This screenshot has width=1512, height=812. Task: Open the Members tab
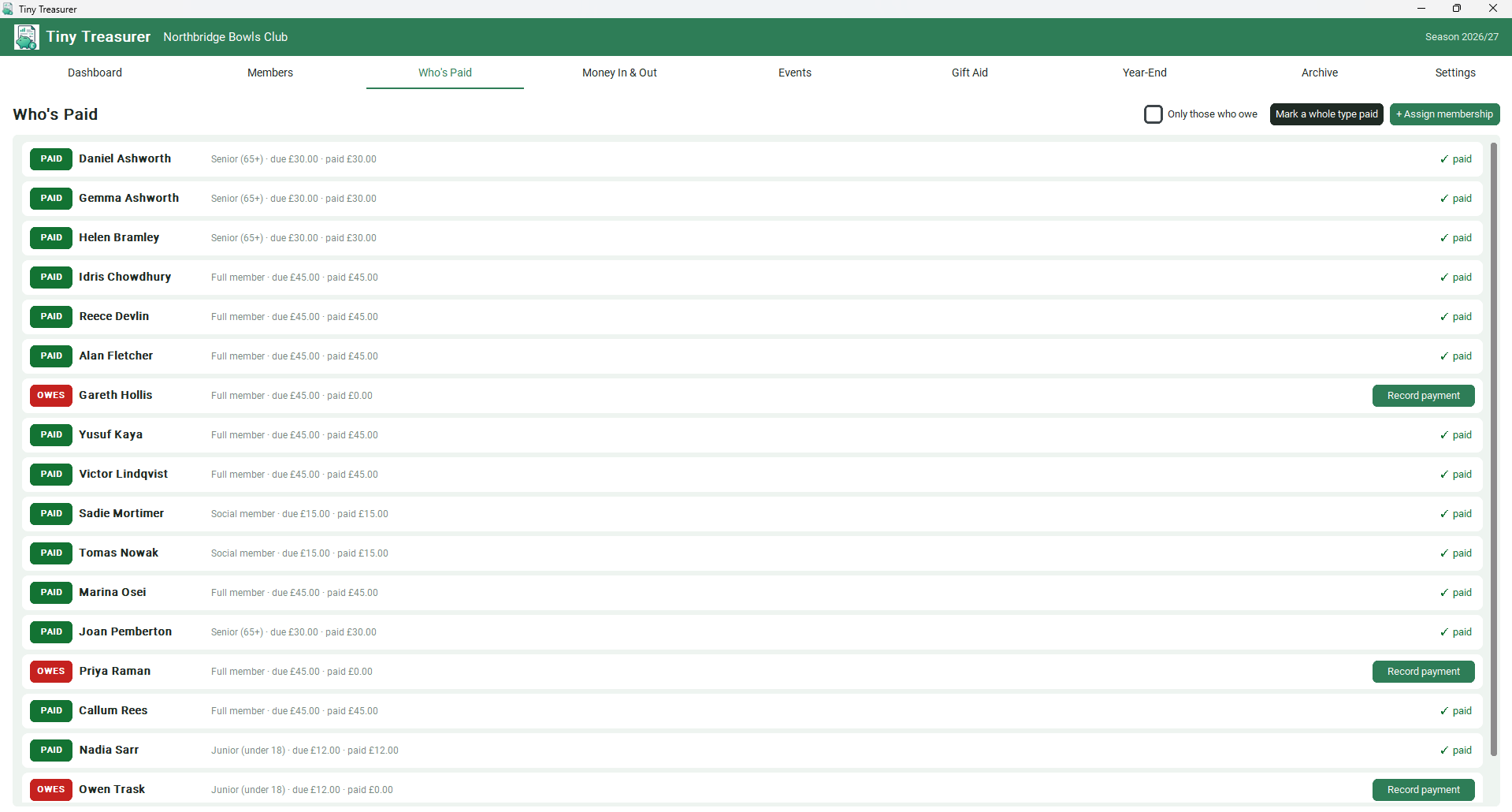coord(270,73)
